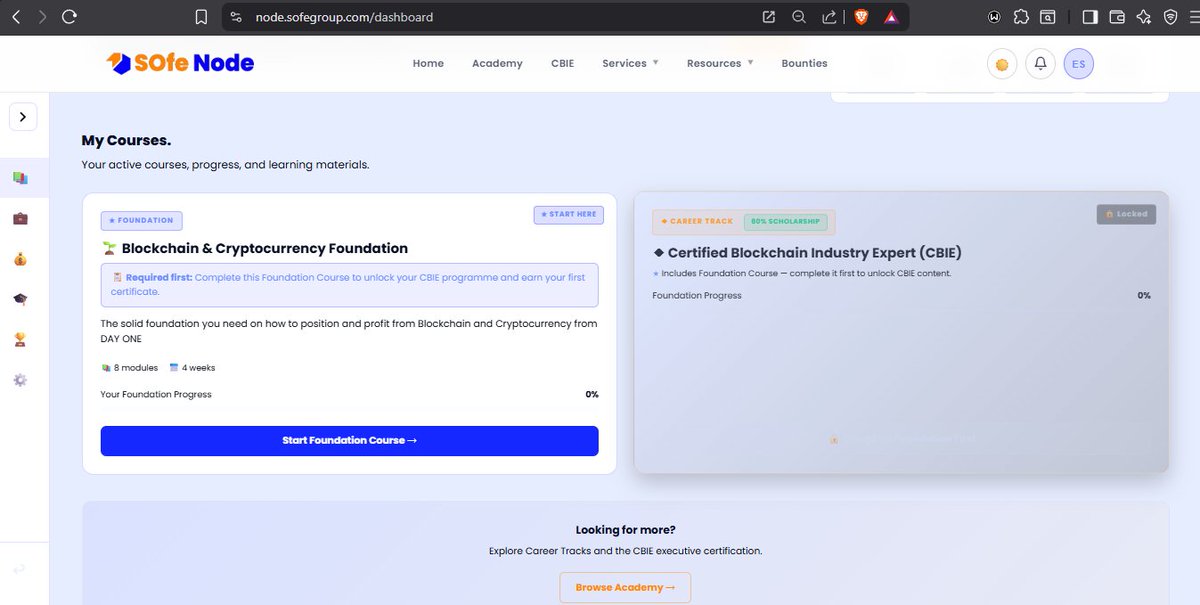Open the Brave VPN shield icon
Image resolution: width=1200 pixels, height=605 pixels.
1170,17
